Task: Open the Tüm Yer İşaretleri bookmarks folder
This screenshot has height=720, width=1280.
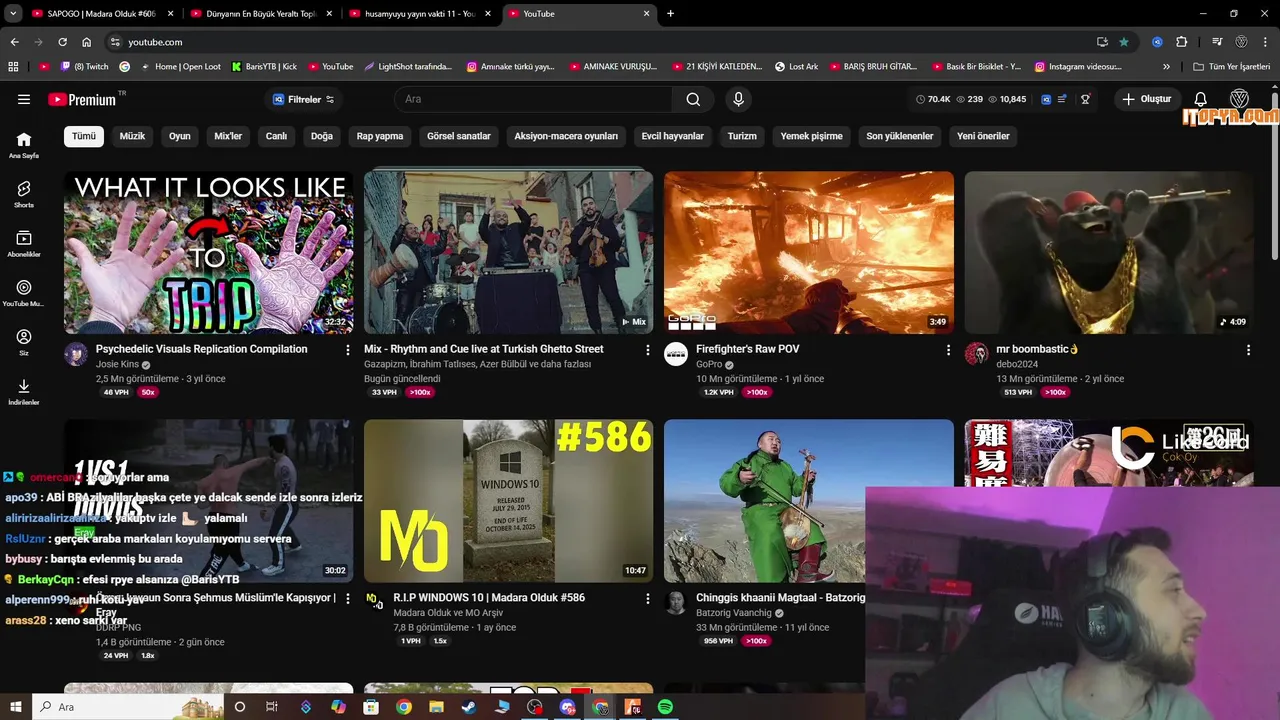Action: [1232, 67]
